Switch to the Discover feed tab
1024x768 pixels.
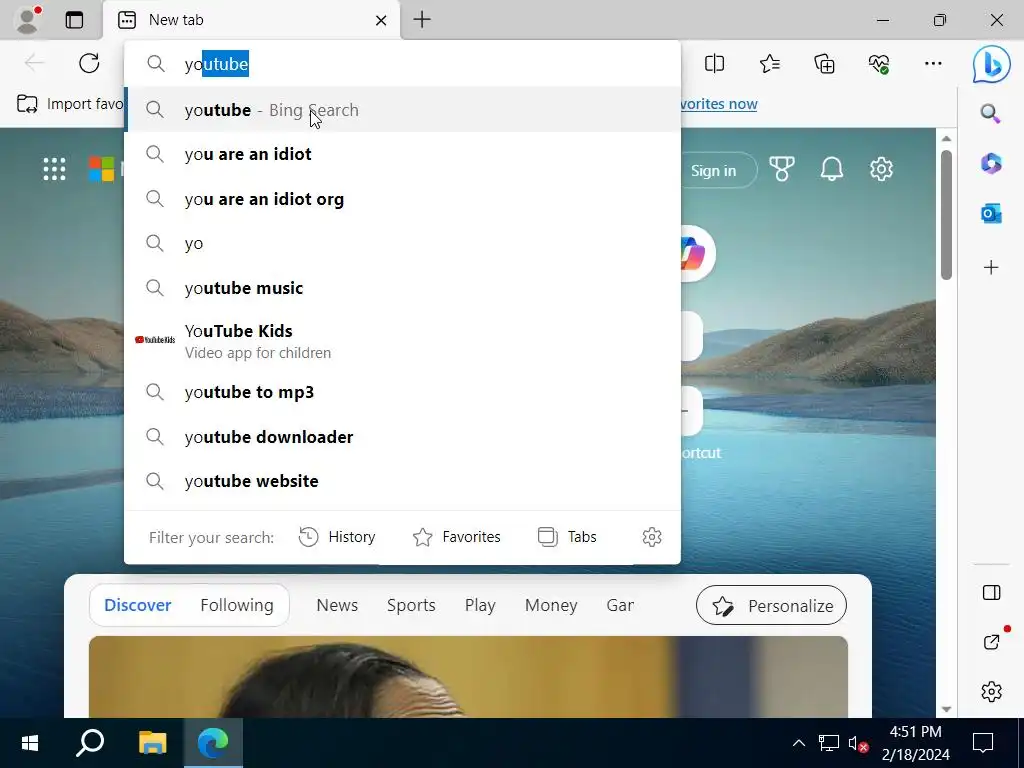tap(138, 605)
